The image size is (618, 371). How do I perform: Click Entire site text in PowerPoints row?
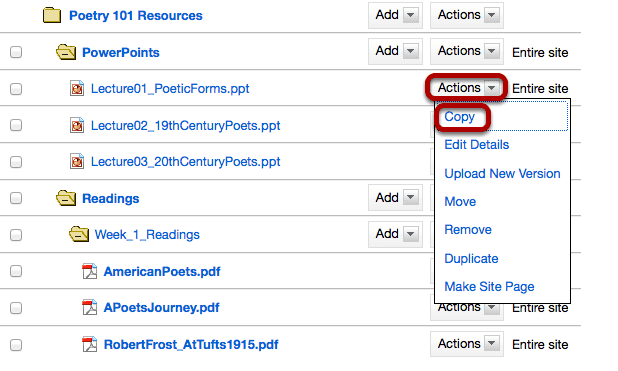(x=540, y=52)
